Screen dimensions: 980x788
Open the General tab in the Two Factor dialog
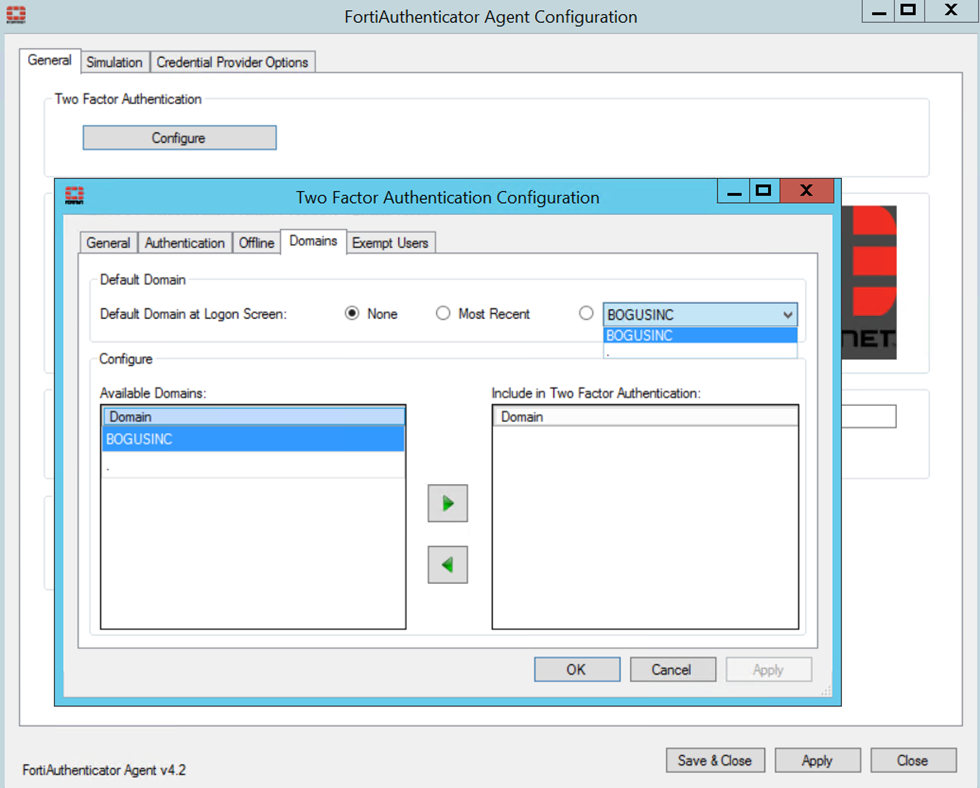108,242
